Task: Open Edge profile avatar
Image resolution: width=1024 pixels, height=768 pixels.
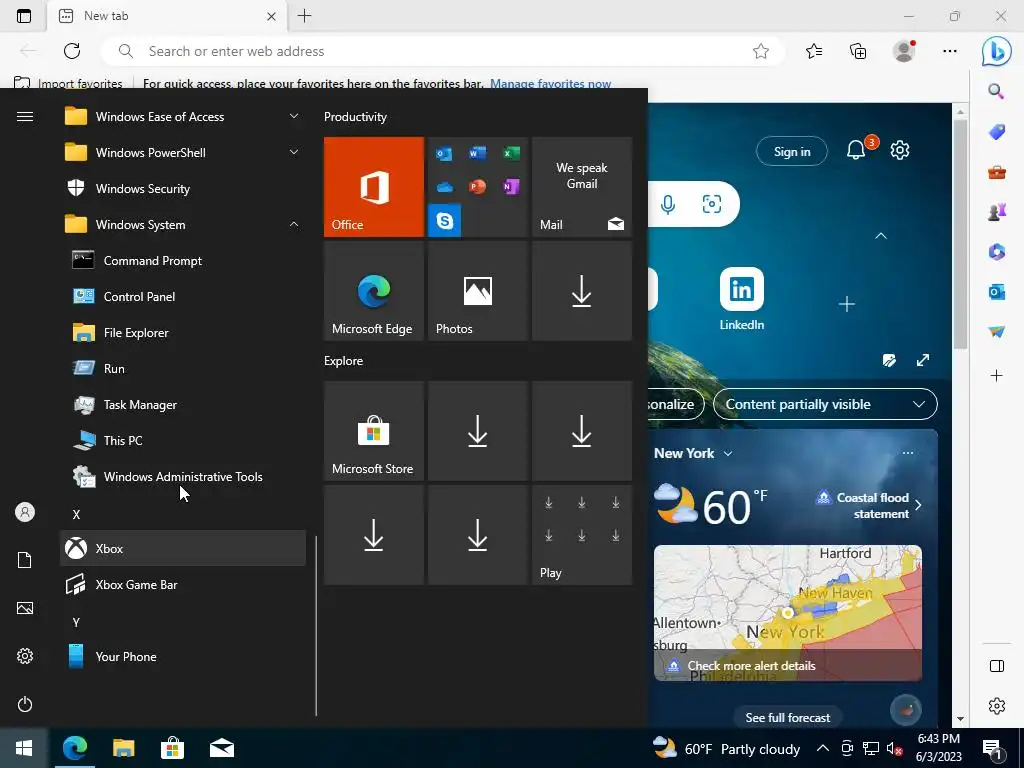Action: [x=904, y=51]
